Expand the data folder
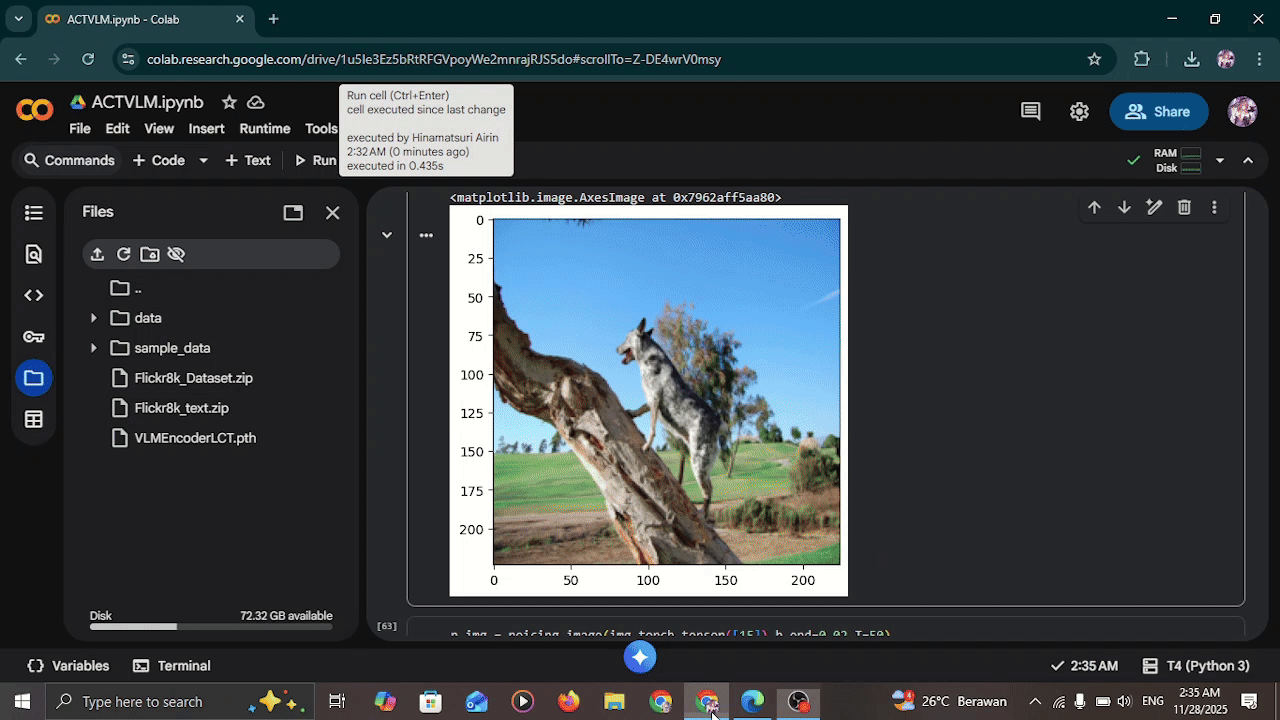This screenshot has width=1280, height=720. (x=94, y=318)
